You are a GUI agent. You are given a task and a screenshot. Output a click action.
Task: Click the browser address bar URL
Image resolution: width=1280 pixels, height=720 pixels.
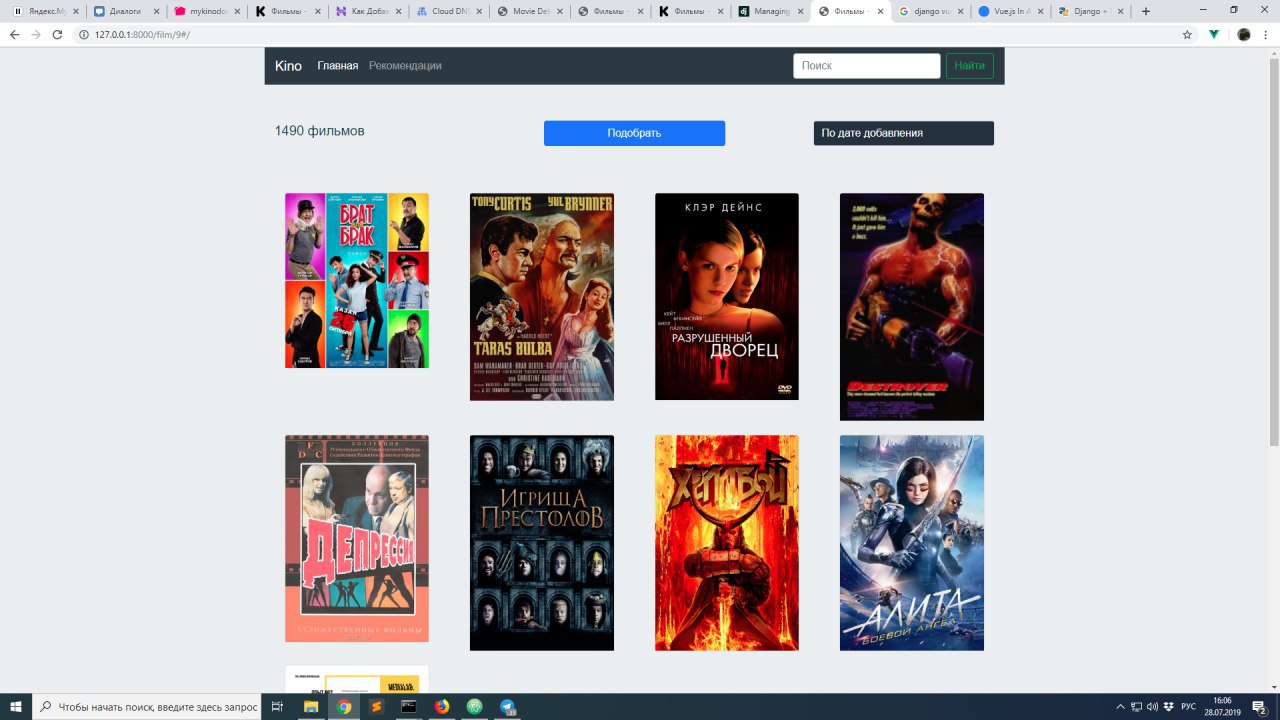tap(142, 34)
